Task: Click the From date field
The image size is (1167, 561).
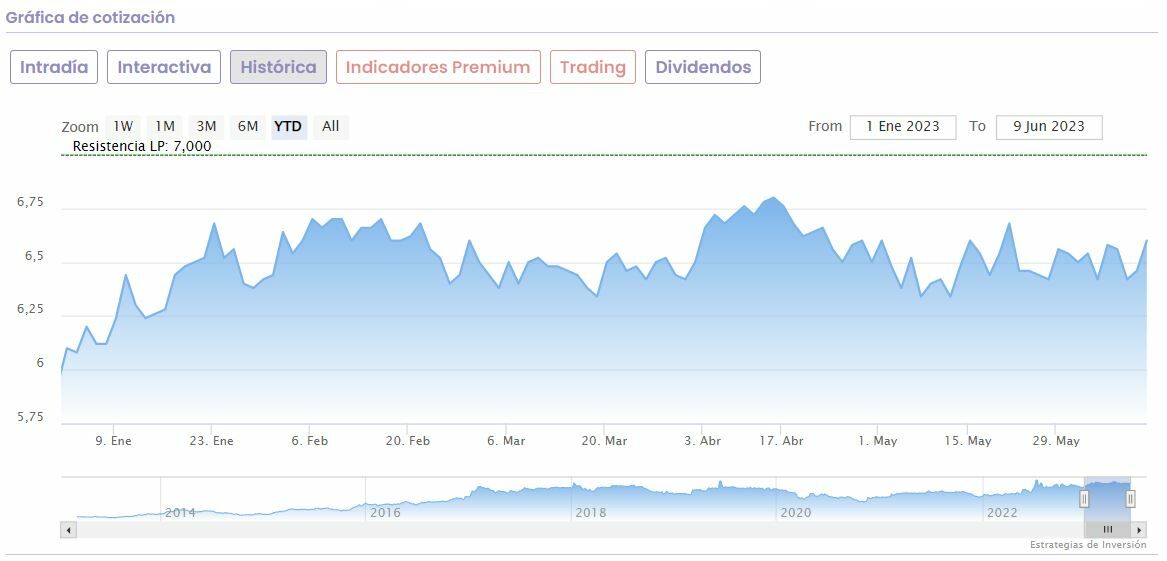Action: click(903, 126)
